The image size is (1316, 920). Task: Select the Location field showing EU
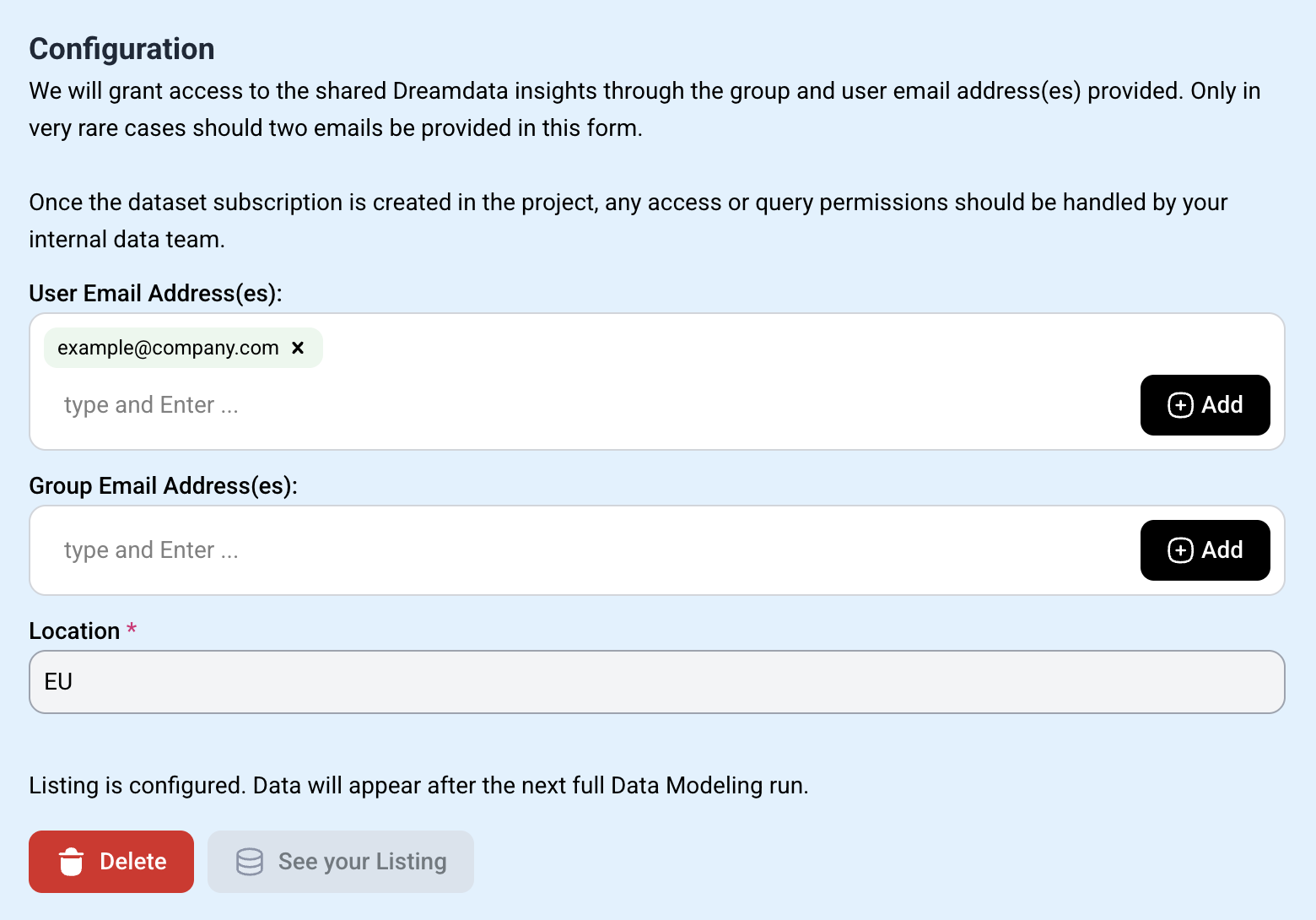point(656,682)
